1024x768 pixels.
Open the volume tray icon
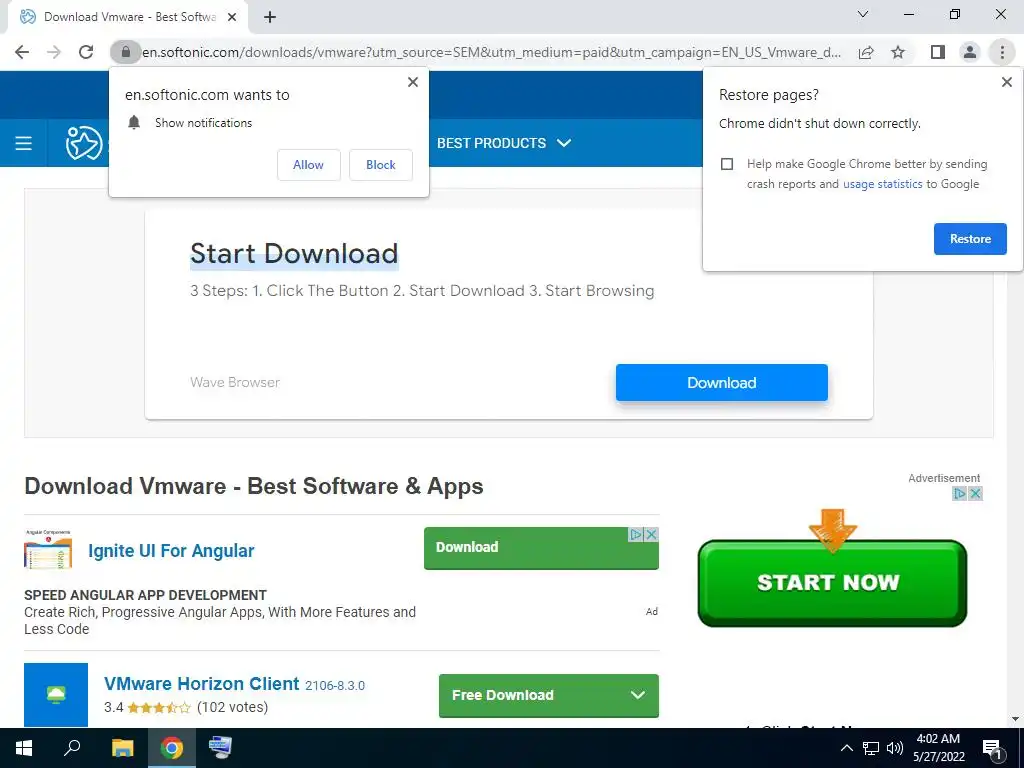click(895, 748)
